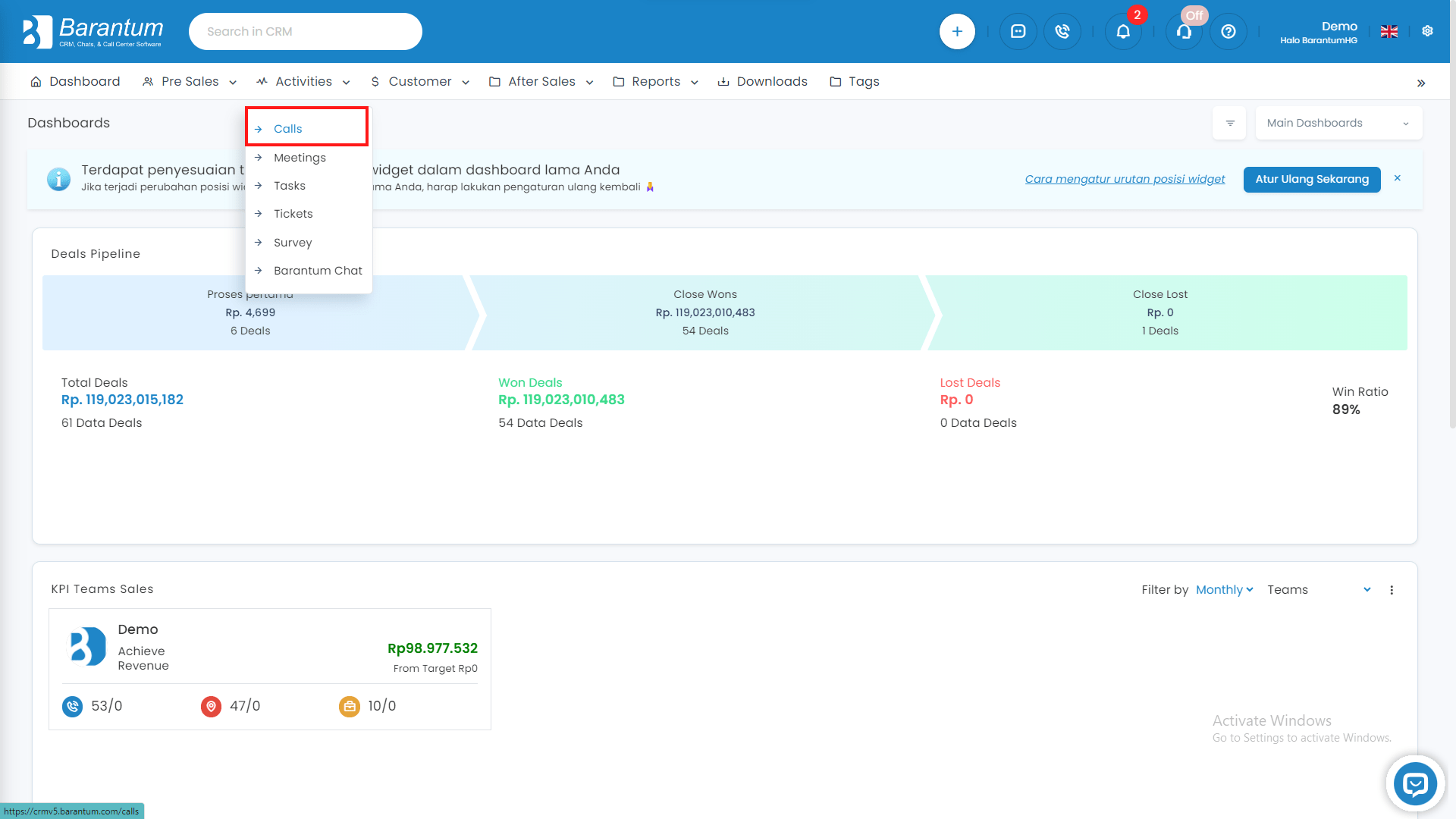Collapse the Activities menu
Screen dimensions: 1456x819
303,81
